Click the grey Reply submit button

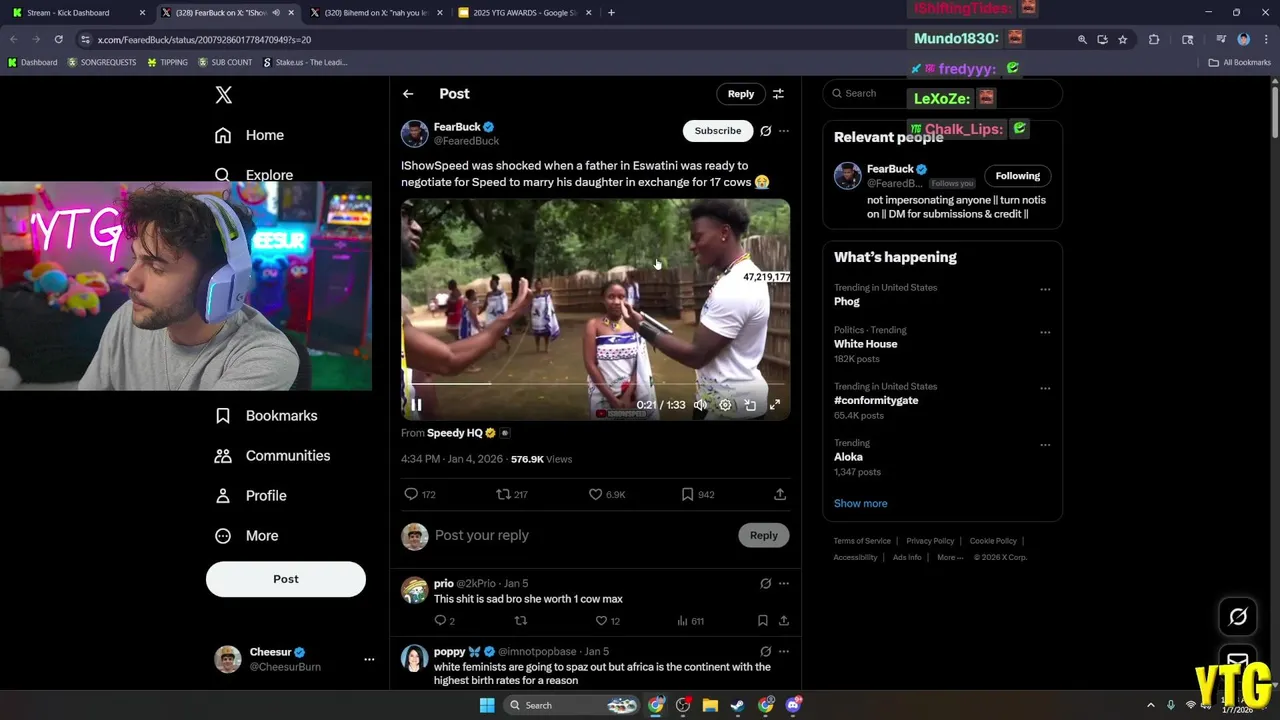(764, 535)
